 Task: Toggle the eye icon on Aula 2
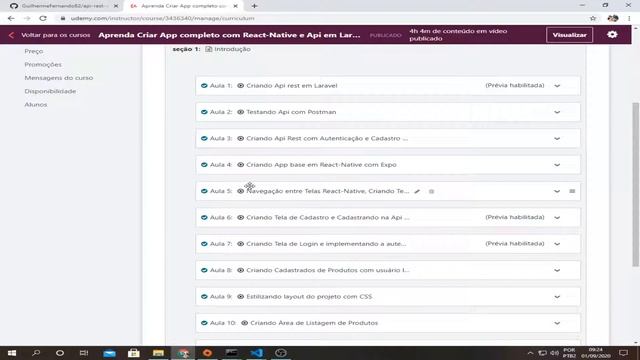click(x=240, y=112)
